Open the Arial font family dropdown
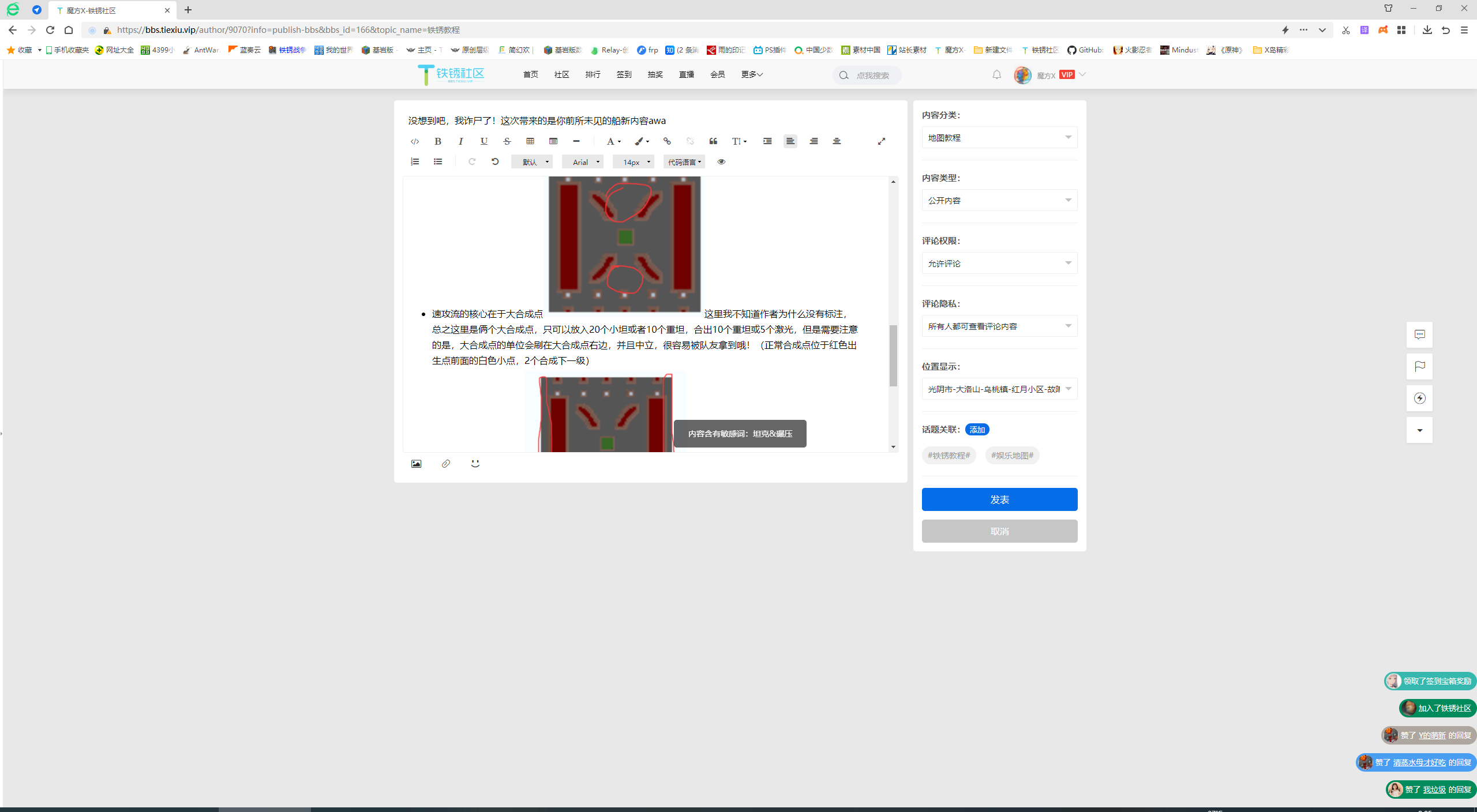Screen dimensions: 1477x812 point(583,162)
